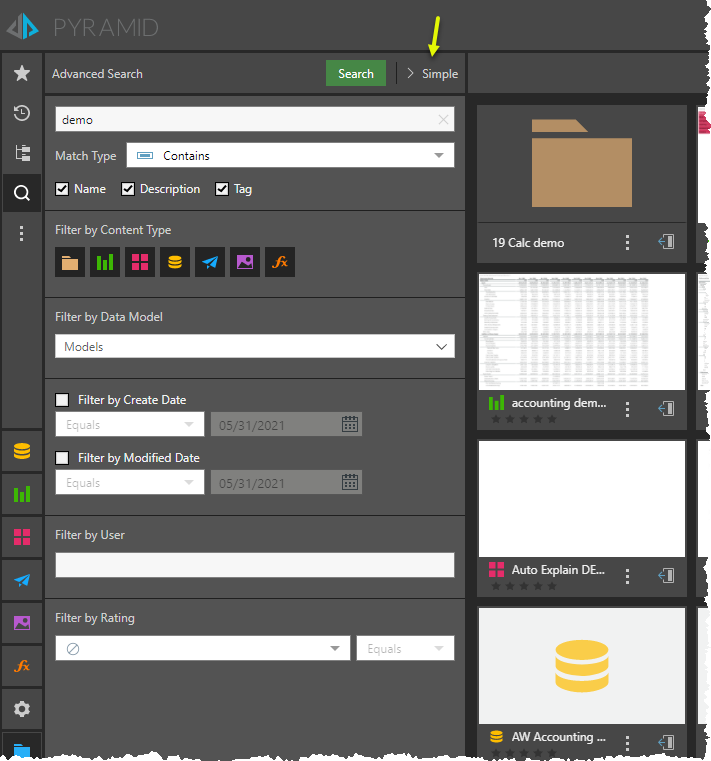Uncheck the Name checkbox
Image resolution: width=711 pixels, height=761 pixels.
[62, 189]
